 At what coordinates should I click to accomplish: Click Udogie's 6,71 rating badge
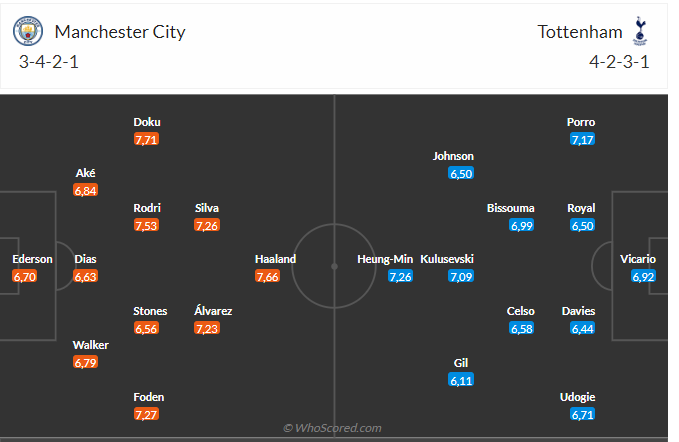point(583,414)
